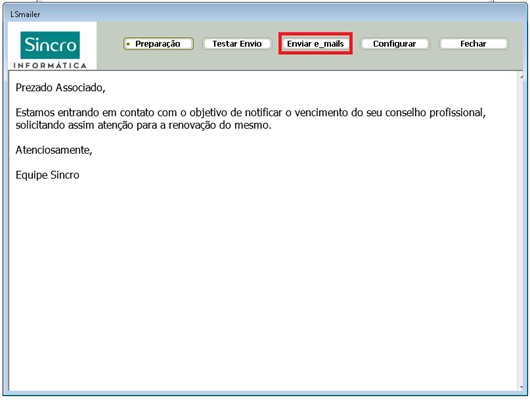
Task: Select the Preparação step button
Action: (x=158, y=44)
